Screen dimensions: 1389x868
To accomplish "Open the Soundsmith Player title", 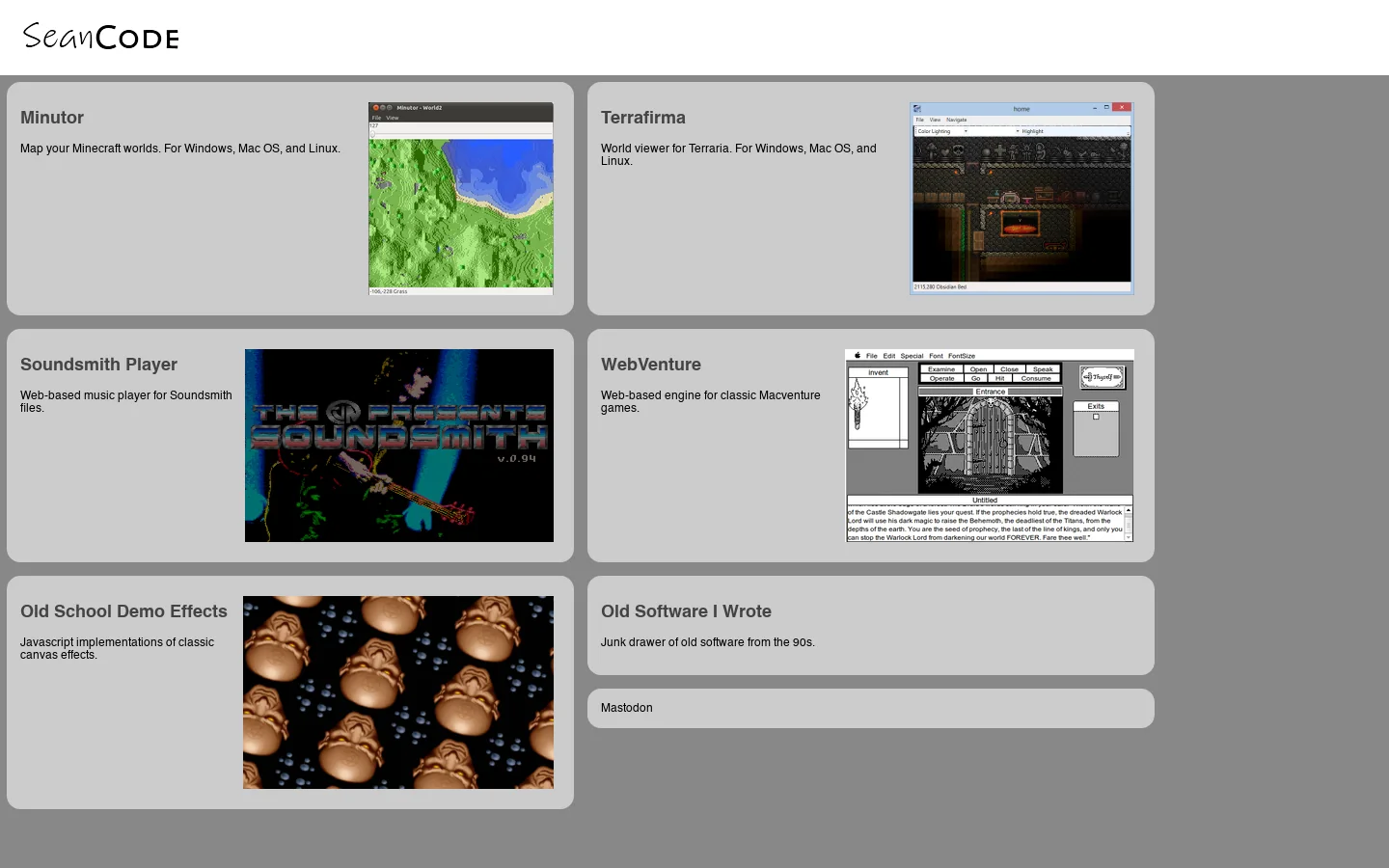I will (x=98, y=365).
